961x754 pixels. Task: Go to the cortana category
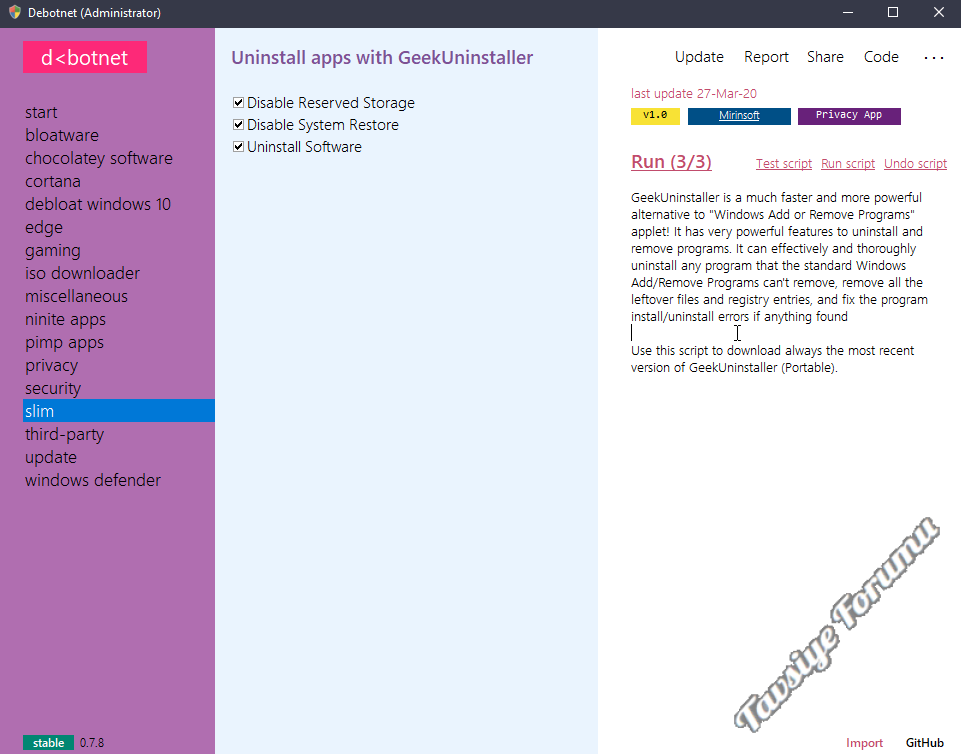(x=53, y=181)
